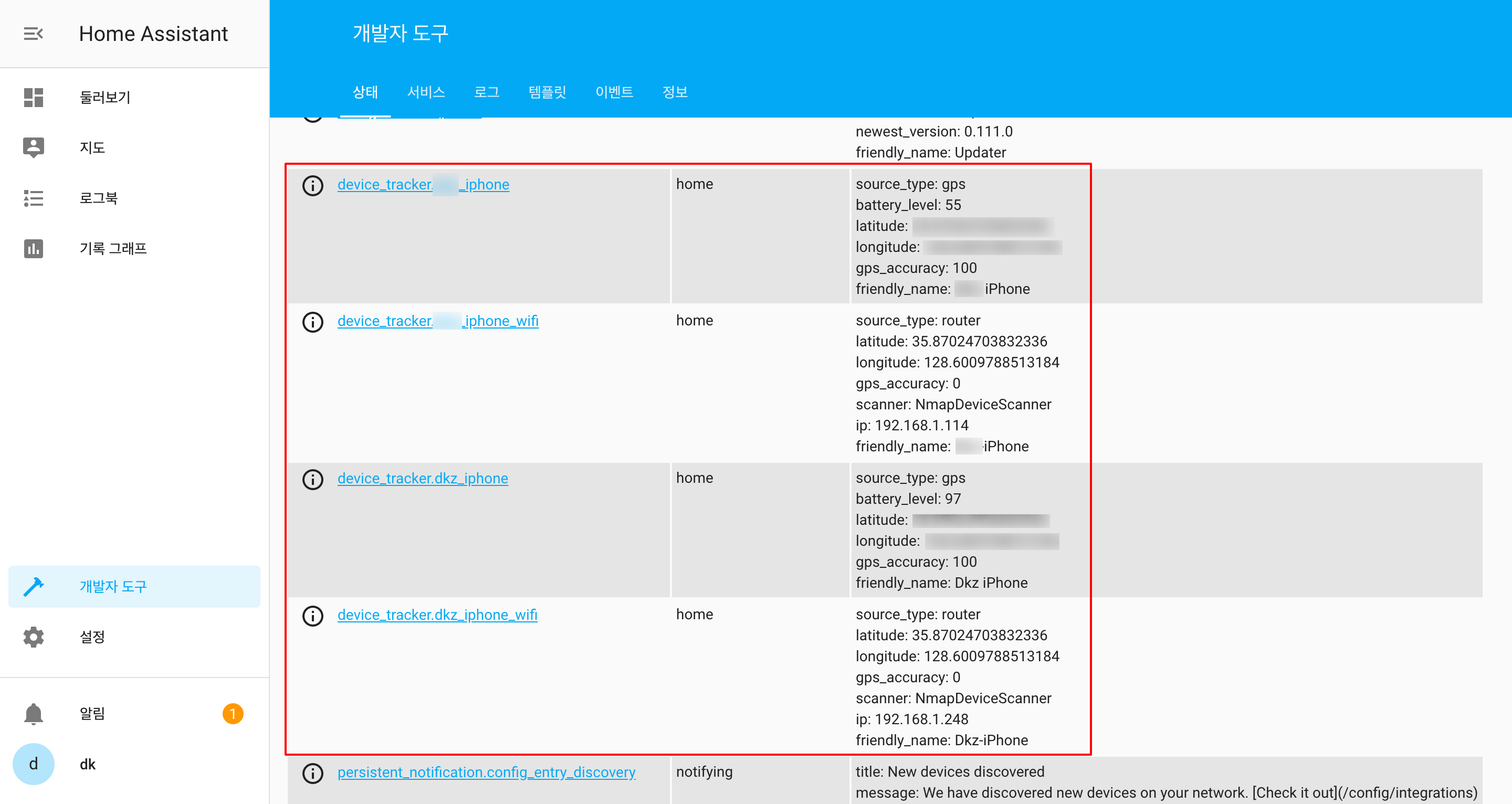Switch to the 템플릿 tab

pyautogui.click(x=547, y=92)
